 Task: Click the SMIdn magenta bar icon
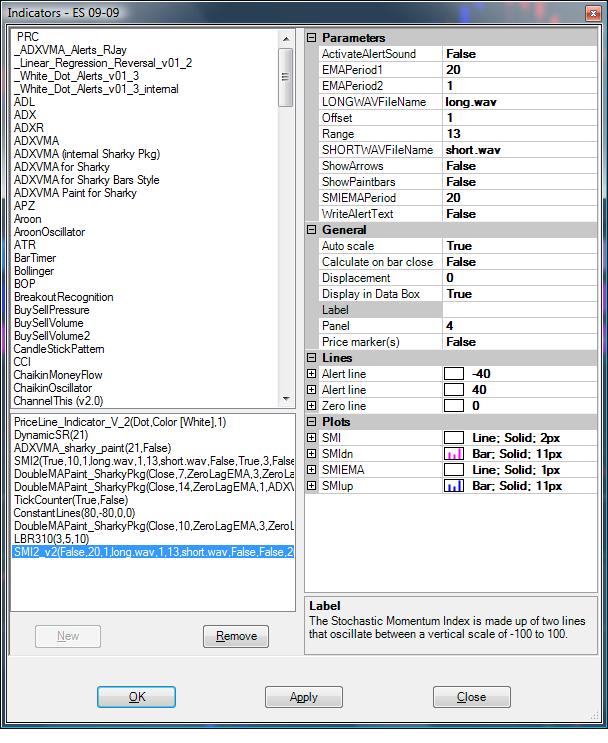click(454, 454)
